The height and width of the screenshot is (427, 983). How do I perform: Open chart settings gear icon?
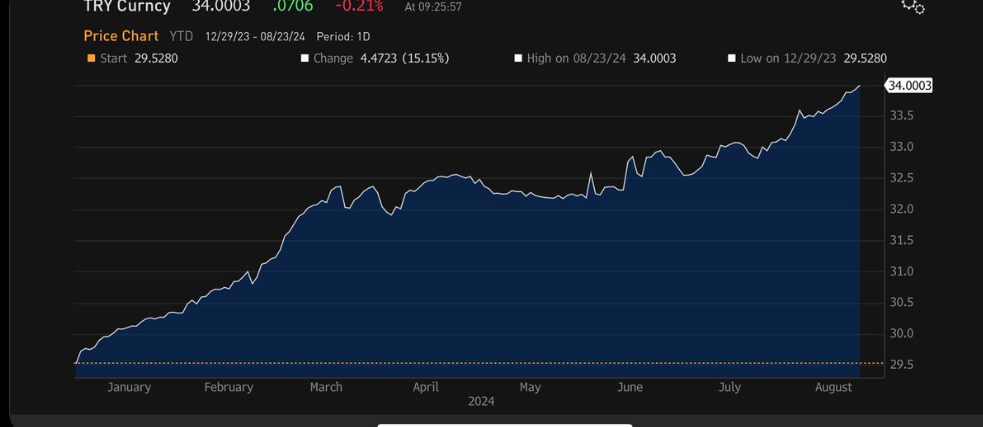[912, 7]
